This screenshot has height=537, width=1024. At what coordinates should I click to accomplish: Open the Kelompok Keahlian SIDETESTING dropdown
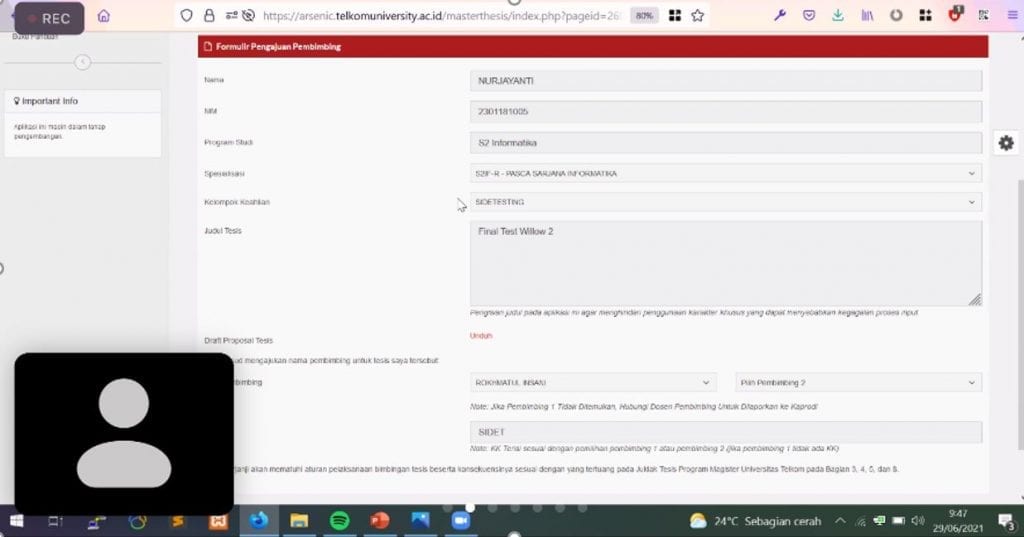725,202
